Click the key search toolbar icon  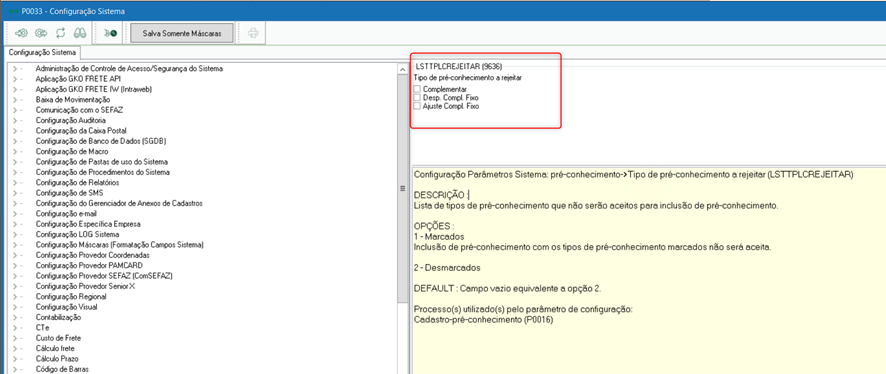coord(111,33)
